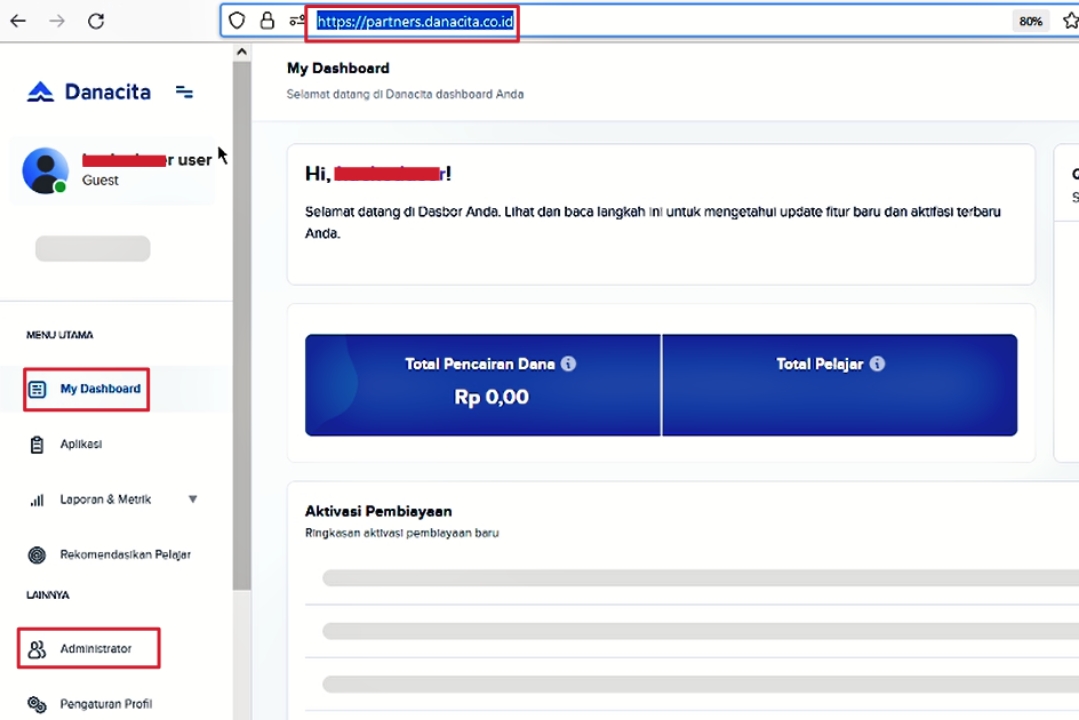Bookmark page with the star icon
The width and height of the screenshot is (1079, 720).
pos(1070,21)
